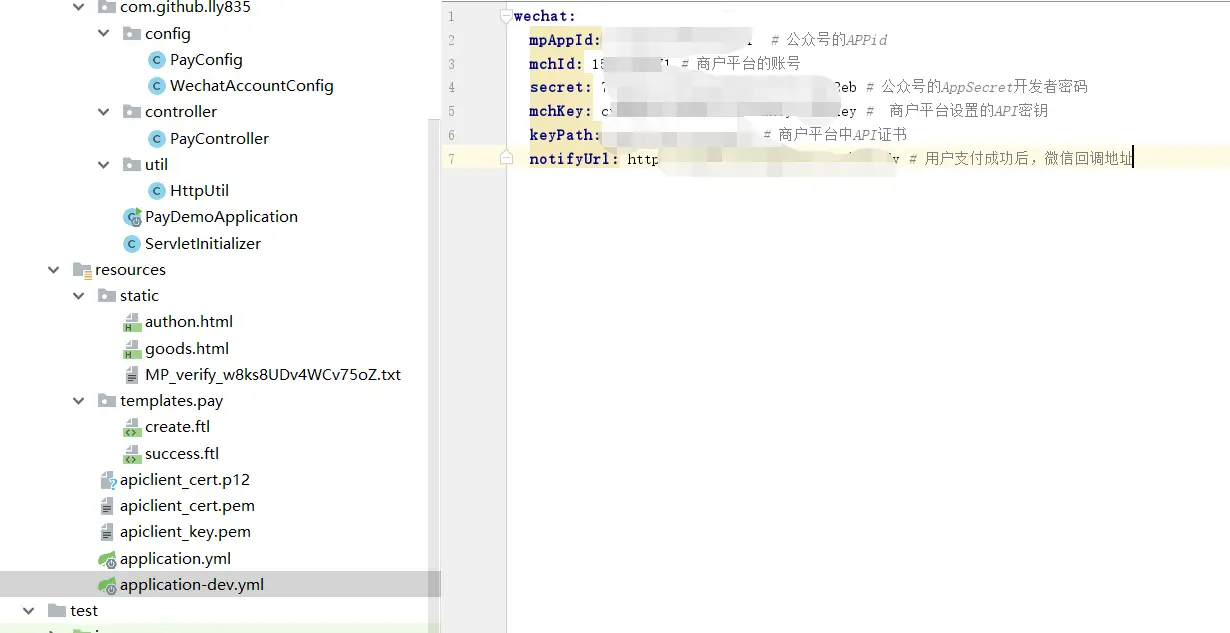
Task: Select PayDemoApplication in the project tree
Action: [221, 217]
